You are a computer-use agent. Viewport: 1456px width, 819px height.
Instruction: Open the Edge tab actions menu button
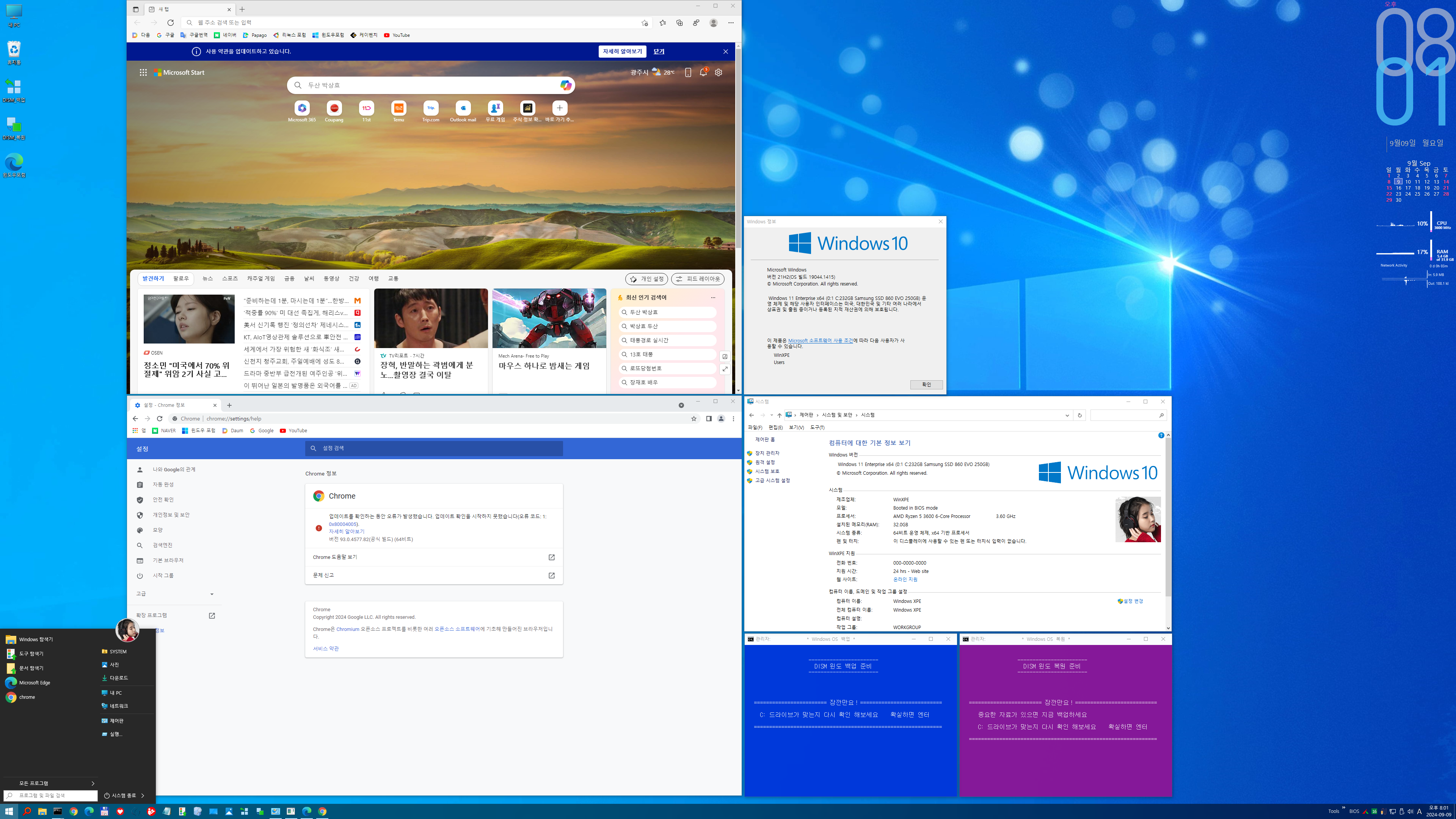(135, 9)
